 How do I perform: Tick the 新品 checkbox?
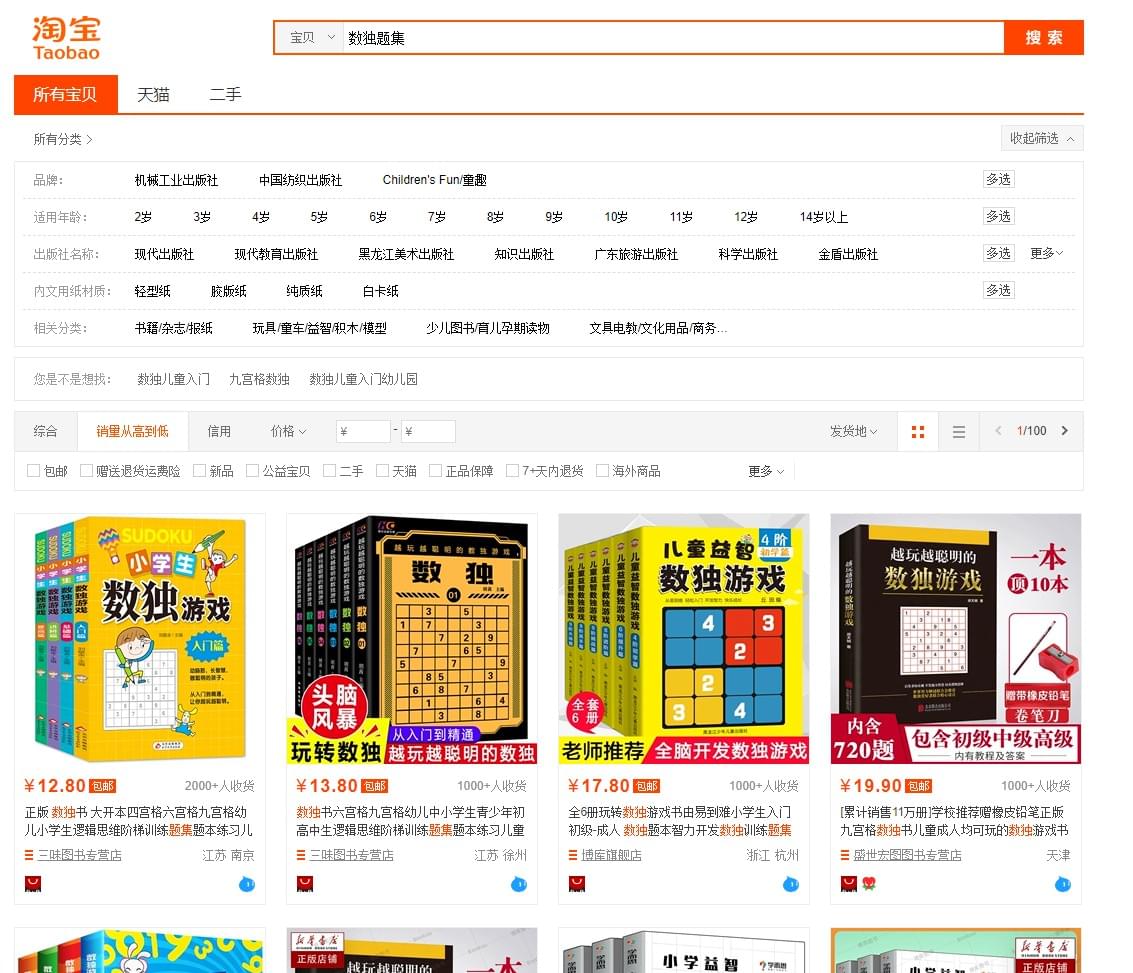pos(199,471)
